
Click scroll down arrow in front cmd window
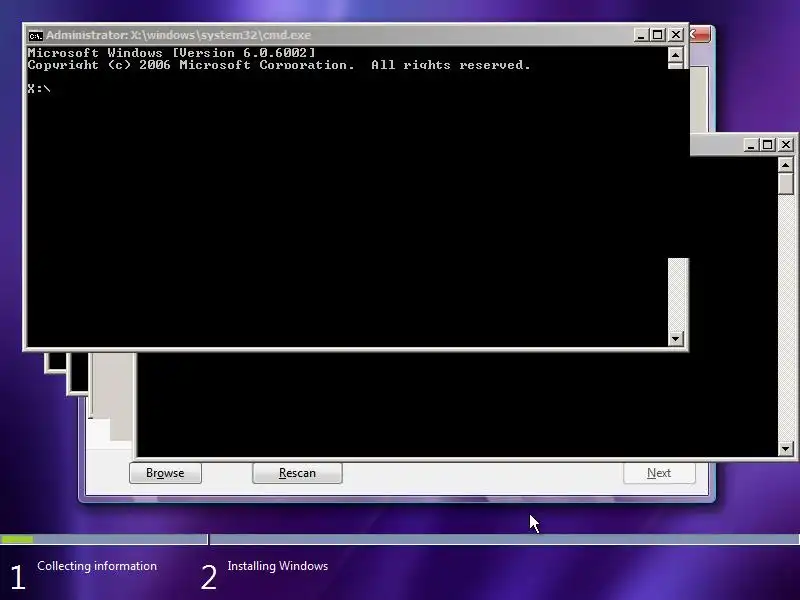[x=676, y=338]
